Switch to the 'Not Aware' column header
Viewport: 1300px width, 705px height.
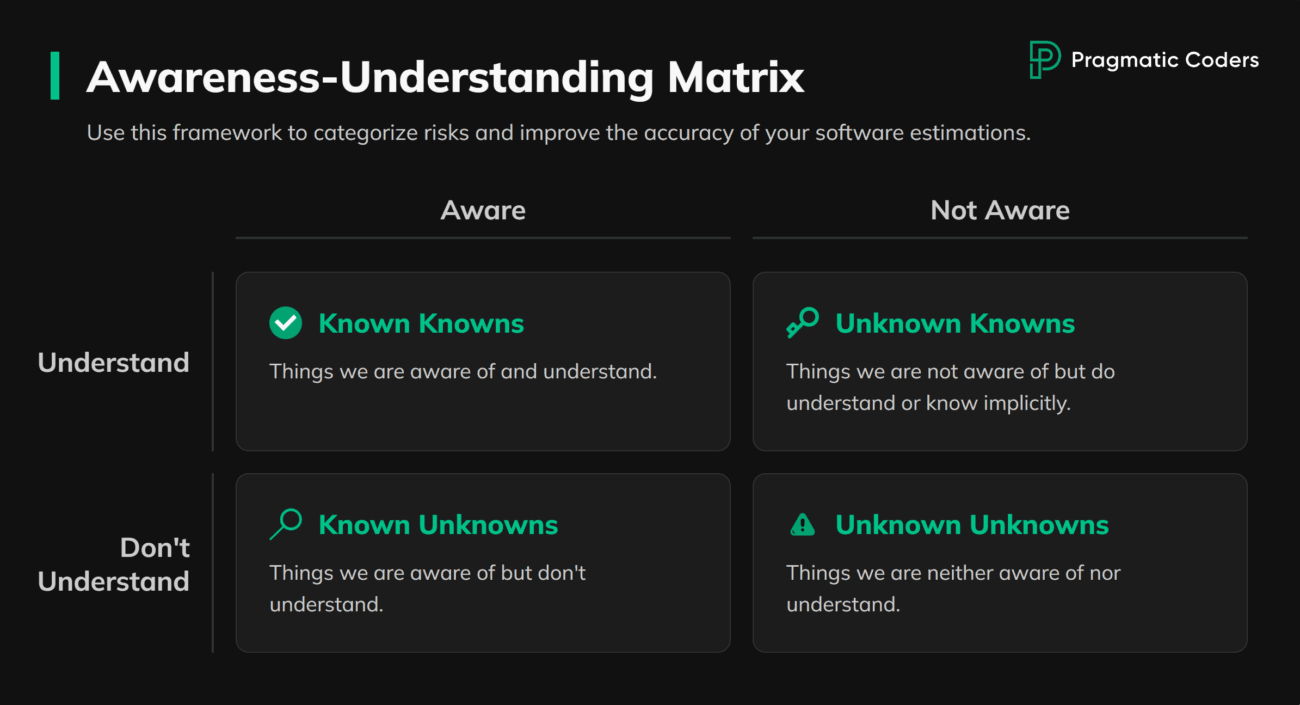[999, 210]
